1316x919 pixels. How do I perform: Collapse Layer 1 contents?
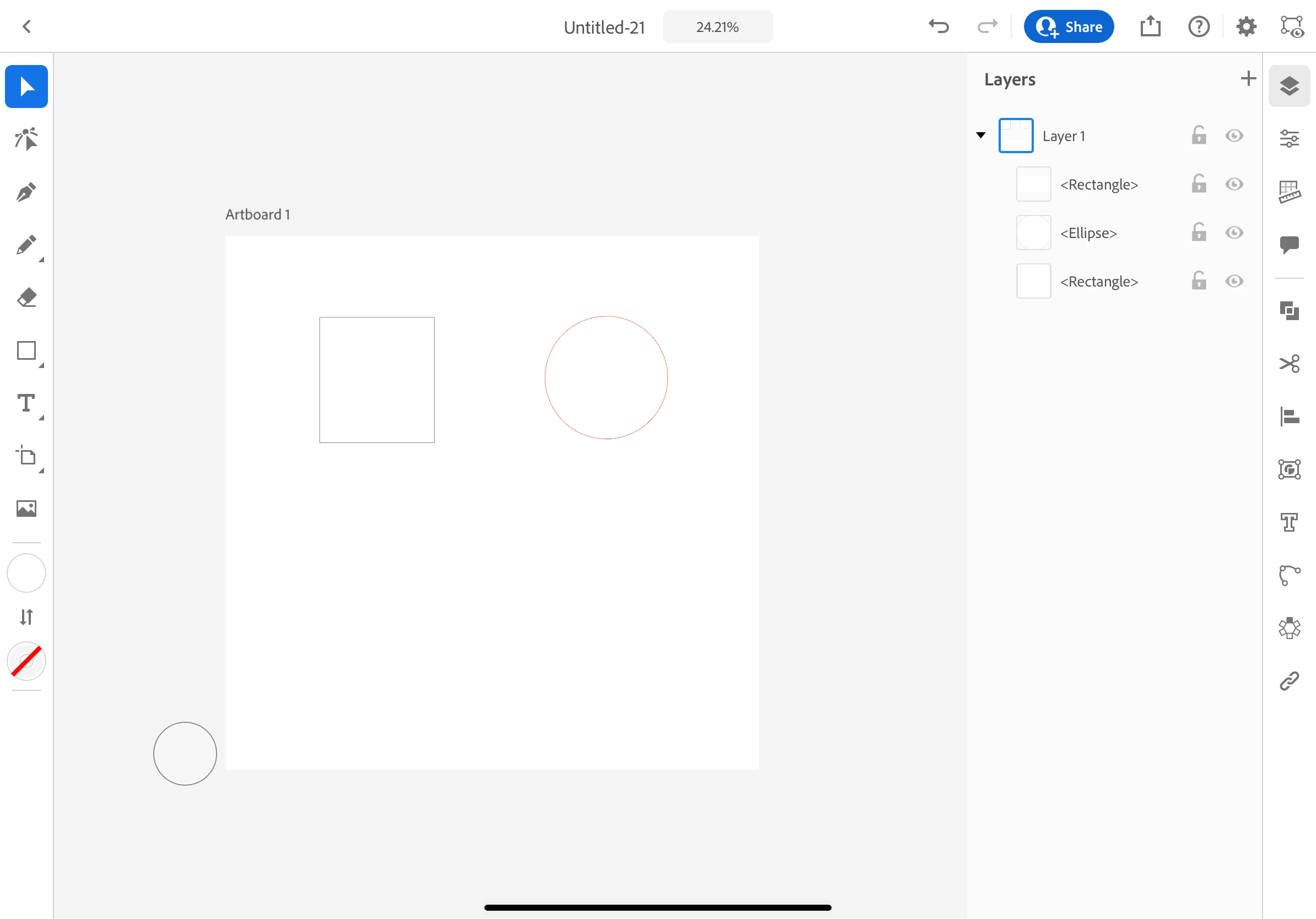pos(981,136)
